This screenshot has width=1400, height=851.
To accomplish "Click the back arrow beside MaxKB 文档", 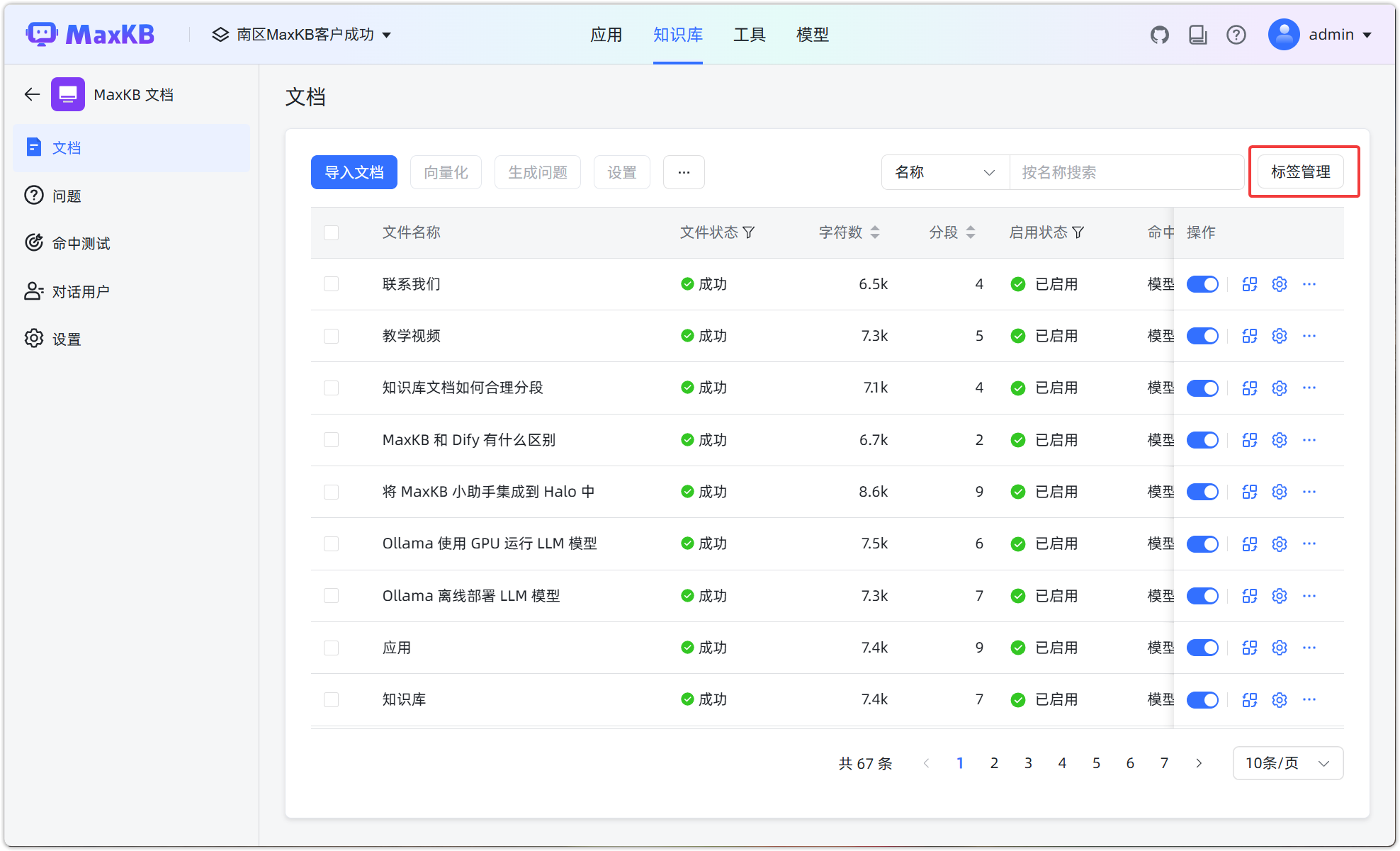I will (31, 94).
